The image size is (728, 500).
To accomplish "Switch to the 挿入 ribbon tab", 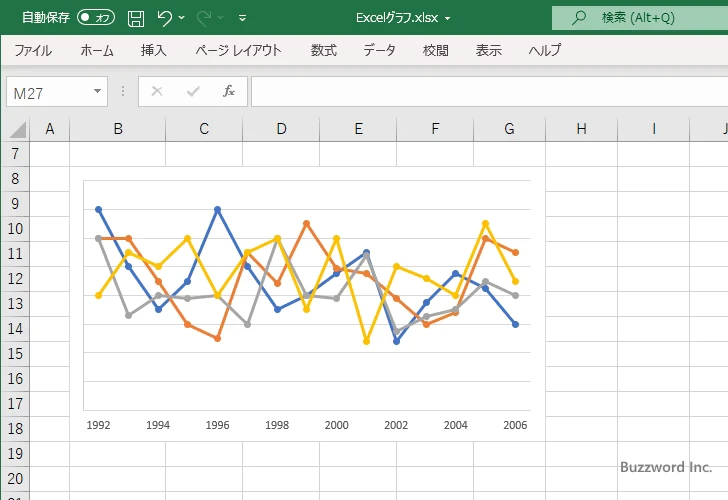I will click(153, 50).
